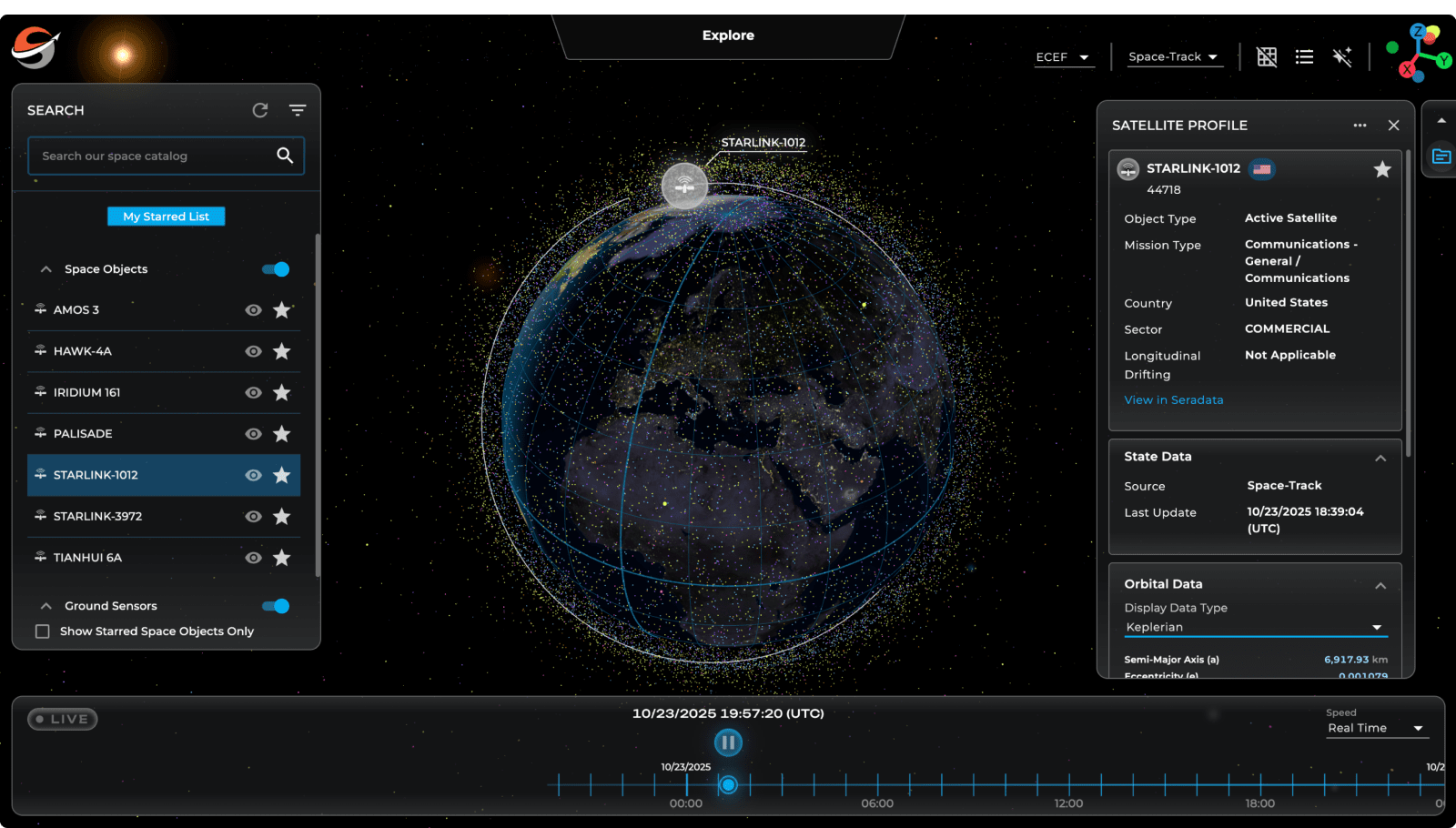Close the Satellite Profile panel
This screenshot has width=1456, height=828.
pyautogui.click(x=1393, y=126)
